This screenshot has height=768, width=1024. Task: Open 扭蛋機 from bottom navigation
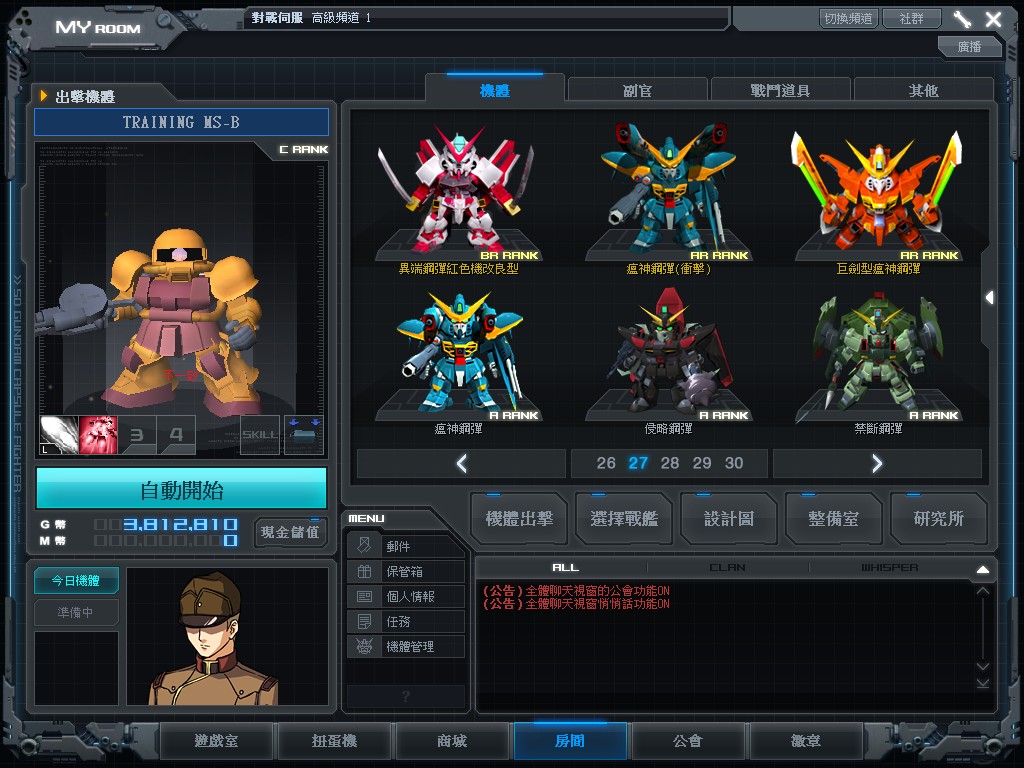[334, 741]
